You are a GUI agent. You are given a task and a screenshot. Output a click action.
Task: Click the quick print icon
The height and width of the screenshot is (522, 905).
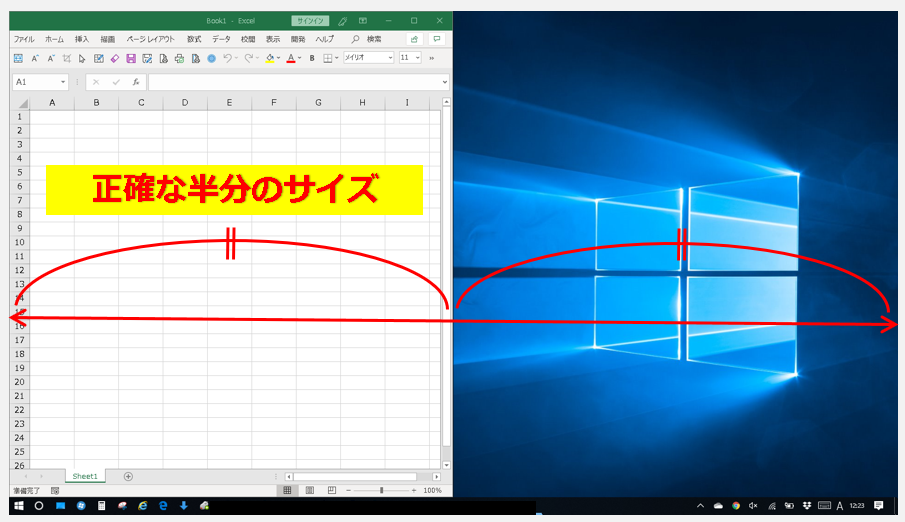(x=179, y=58)
